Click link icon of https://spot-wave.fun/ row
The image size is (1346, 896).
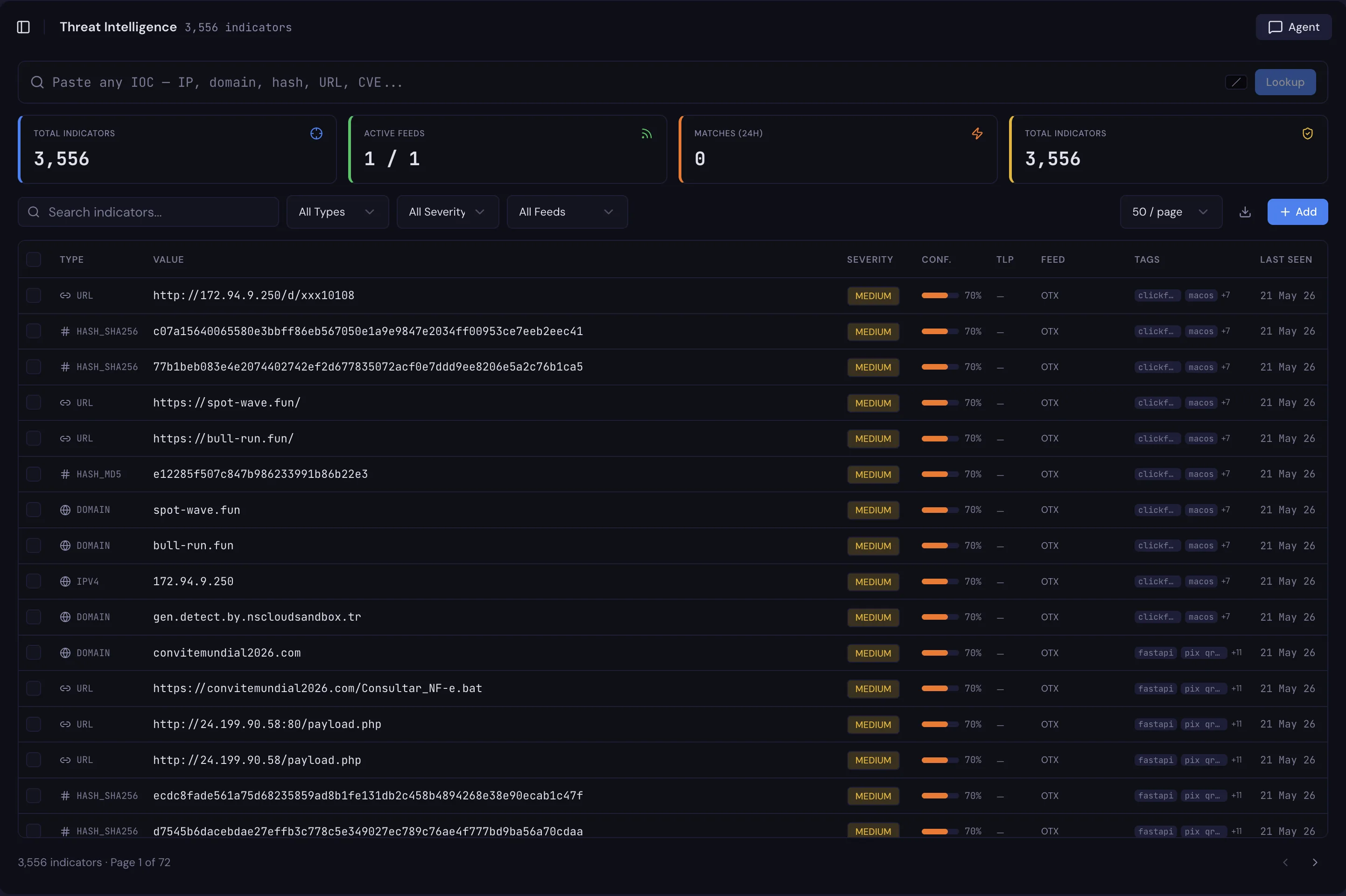pyautogui.click(x=65, y=403)
